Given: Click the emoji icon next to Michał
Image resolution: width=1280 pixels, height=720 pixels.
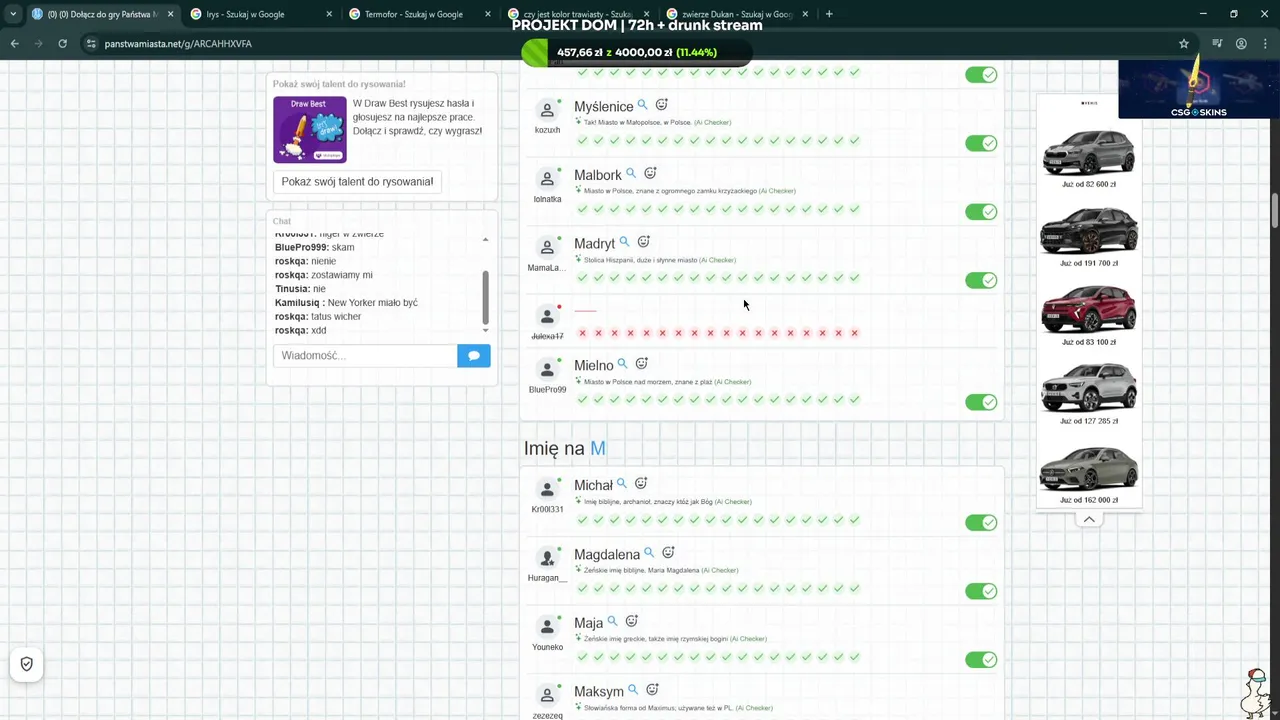Looking at the screenshot, I should [x=641, y=484].
